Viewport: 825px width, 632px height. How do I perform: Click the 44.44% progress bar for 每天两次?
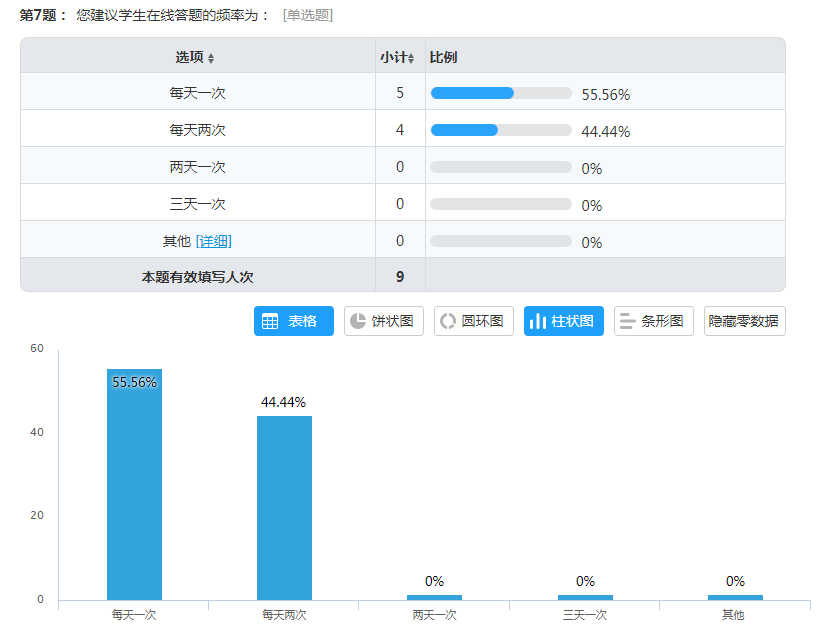click(501, 130)
